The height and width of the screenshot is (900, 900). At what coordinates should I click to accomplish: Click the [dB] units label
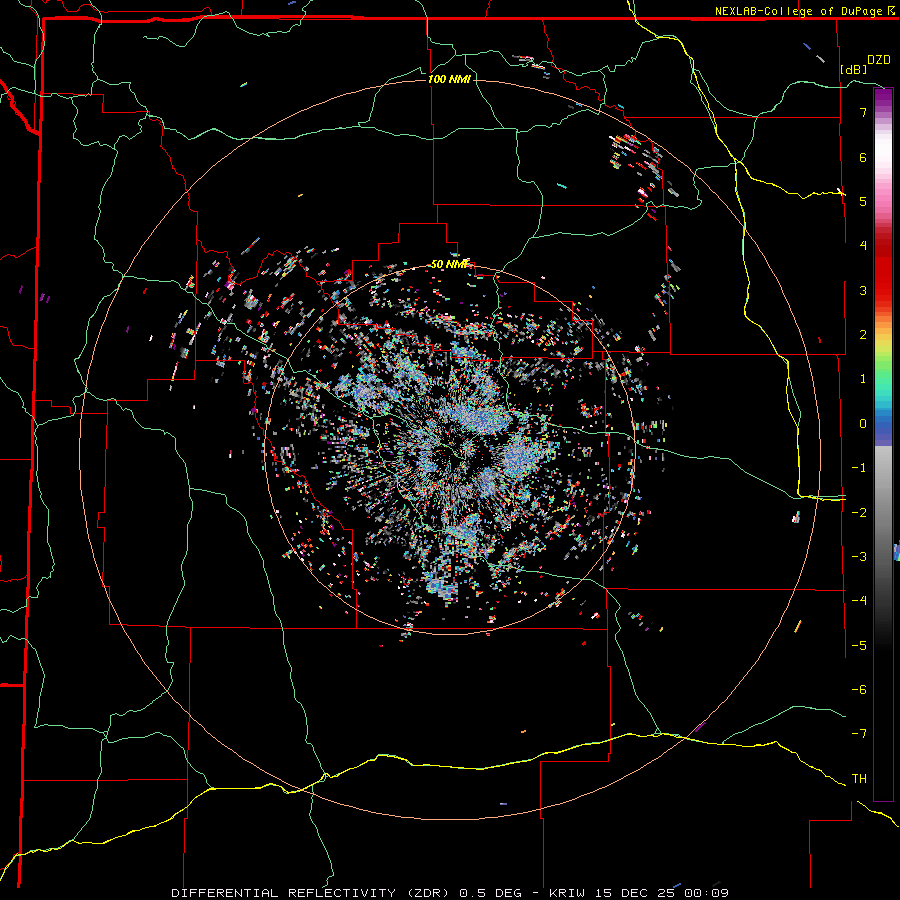(854, 69)
